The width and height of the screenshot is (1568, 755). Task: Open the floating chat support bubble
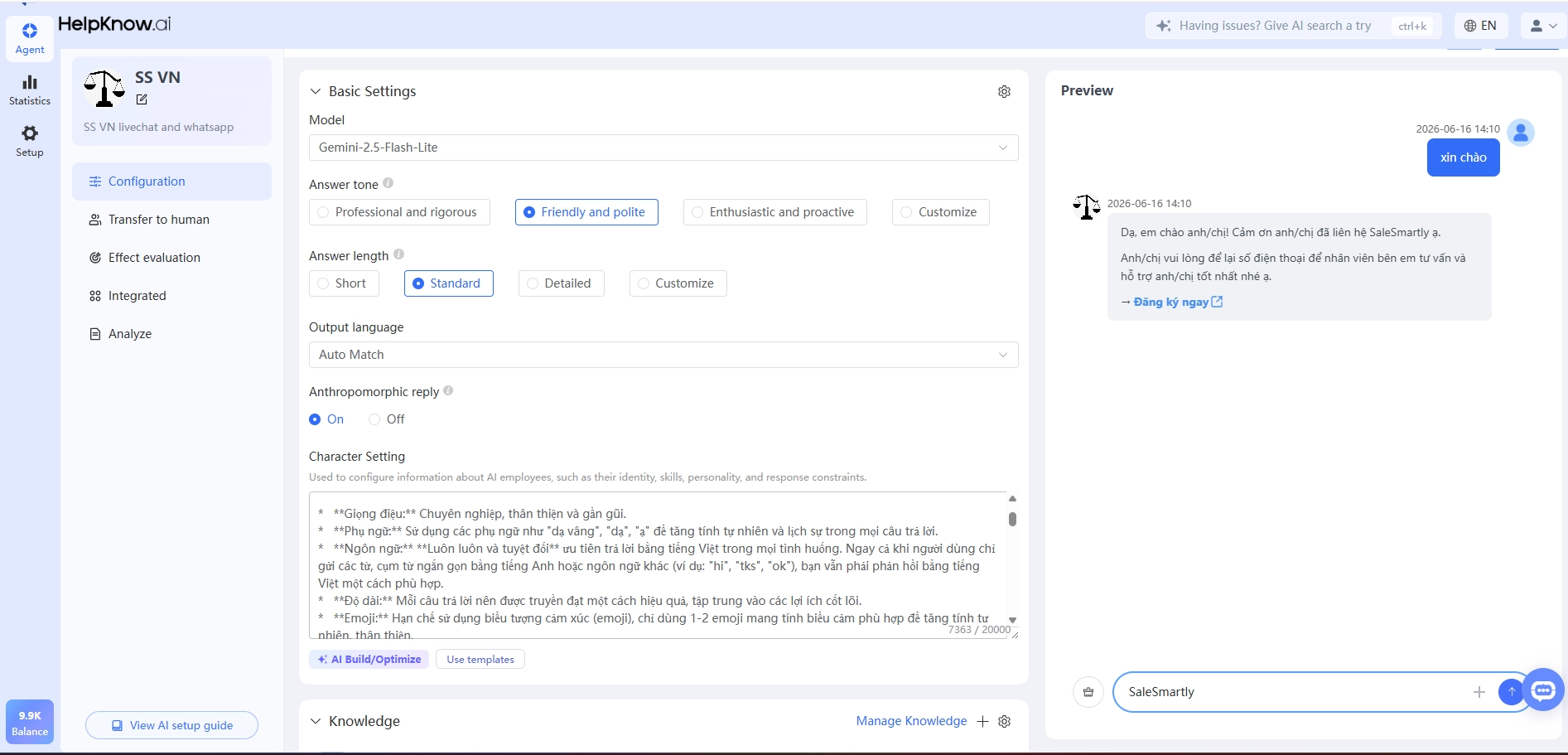pyautogui.click(x=1544, y=689)
